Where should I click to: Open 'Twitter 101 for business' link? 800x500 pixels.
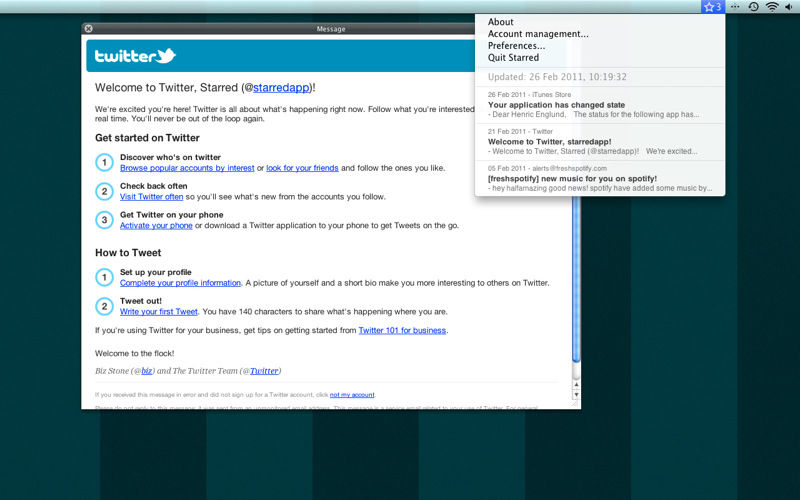point(402,330)
